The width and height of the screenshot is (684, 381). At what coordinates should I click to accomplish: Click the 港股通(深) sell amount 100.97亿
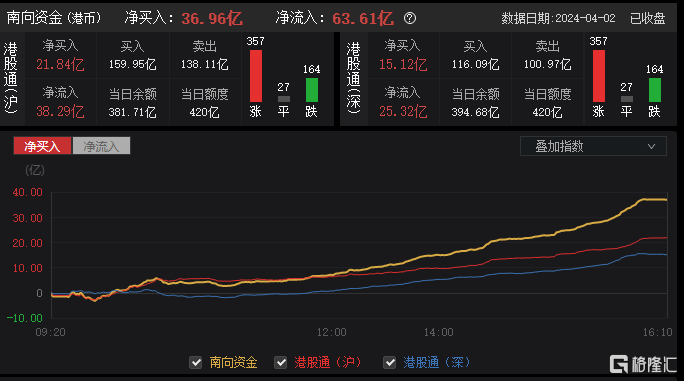pyautogui.click(x=547, y=65)
